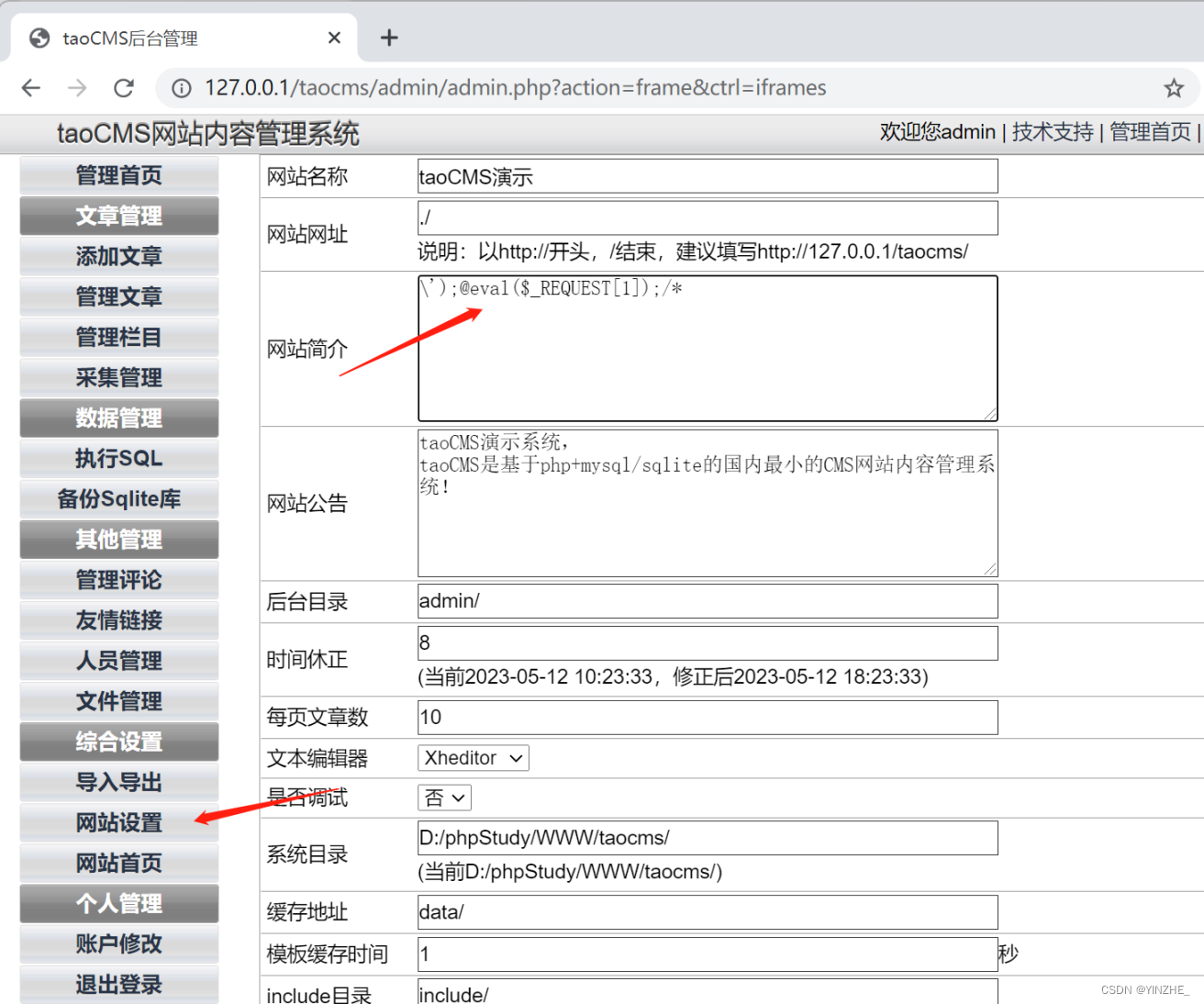This screenshot has width=1204, height=1004.
Task: Open the 是否调试 dropdown showing 否
Action: (x=445, y=798)
